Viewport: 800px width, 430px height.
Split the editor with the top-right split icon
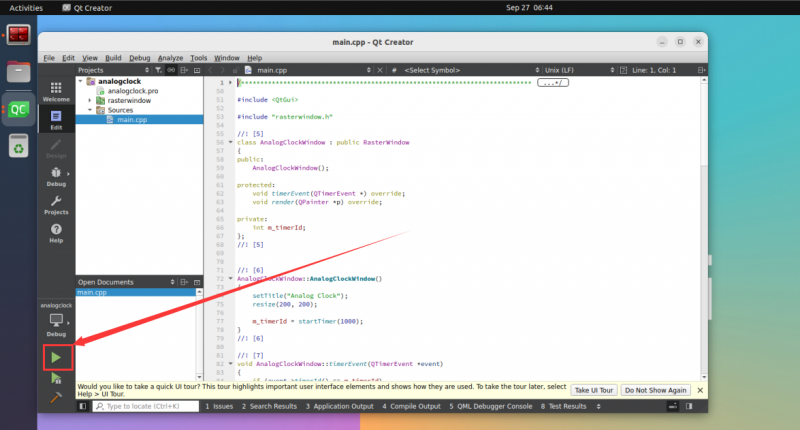coord(702,70)
